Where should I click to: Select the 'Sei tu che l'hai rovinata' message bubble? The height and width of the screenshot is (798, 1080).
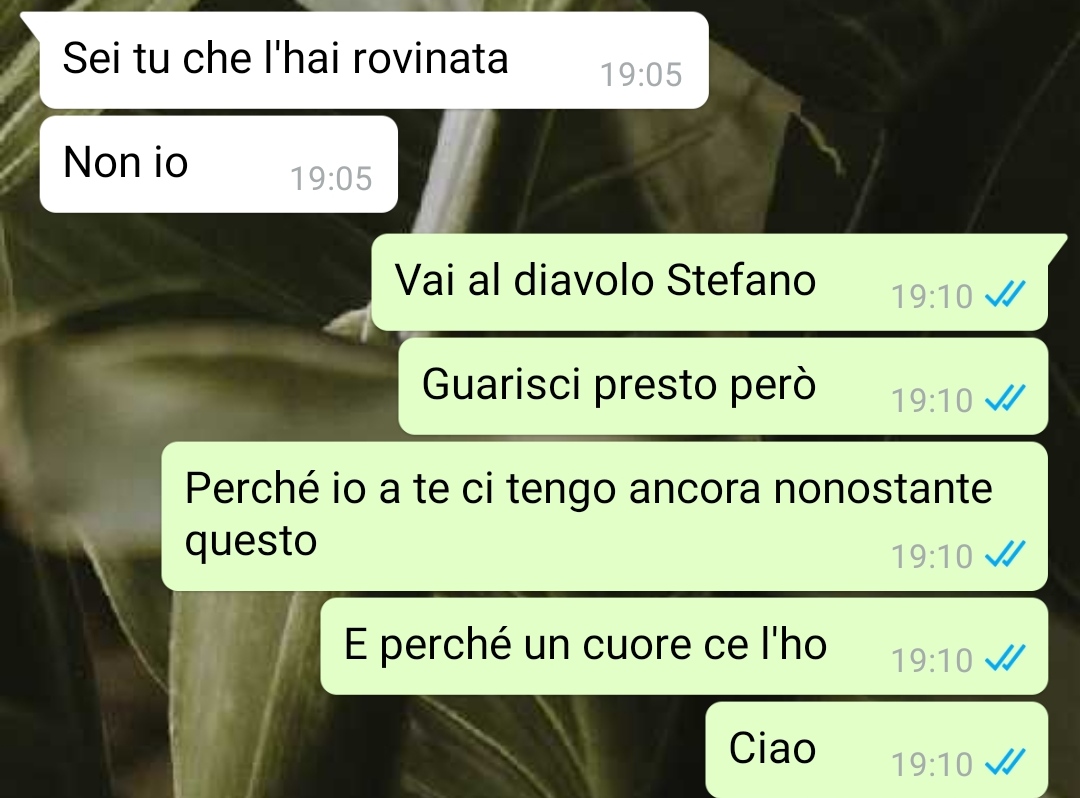[374, 61]
